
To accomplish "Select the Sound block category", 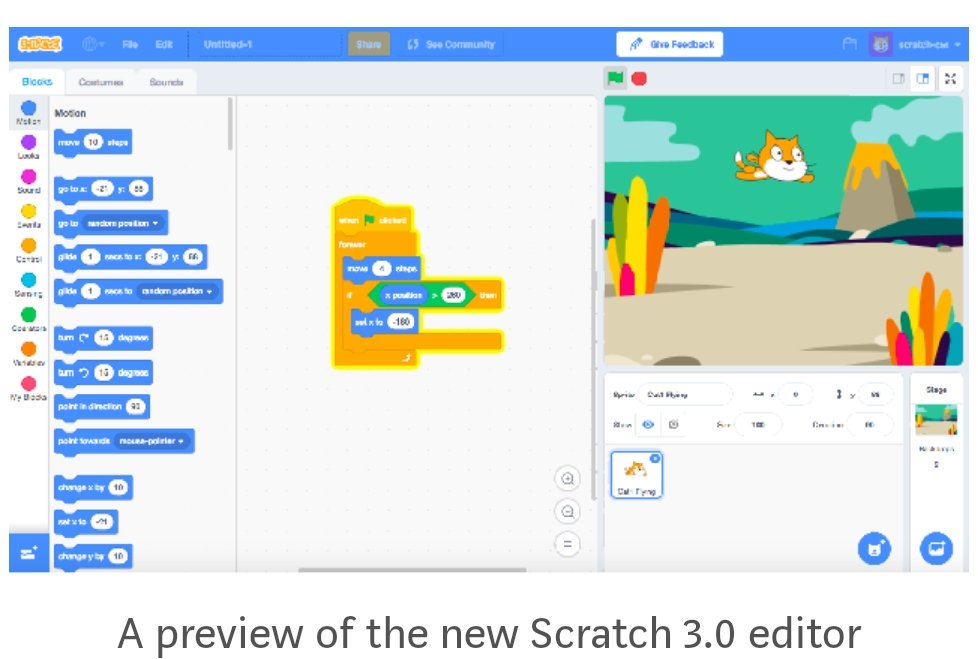I will click(x=28, y=181).
